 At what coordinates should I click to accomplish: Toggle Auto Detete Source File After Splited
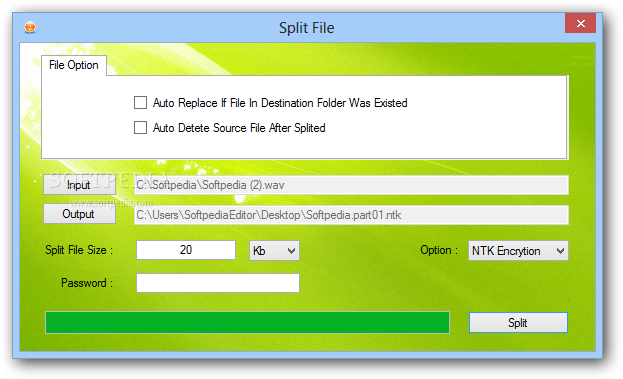point(140,128)
